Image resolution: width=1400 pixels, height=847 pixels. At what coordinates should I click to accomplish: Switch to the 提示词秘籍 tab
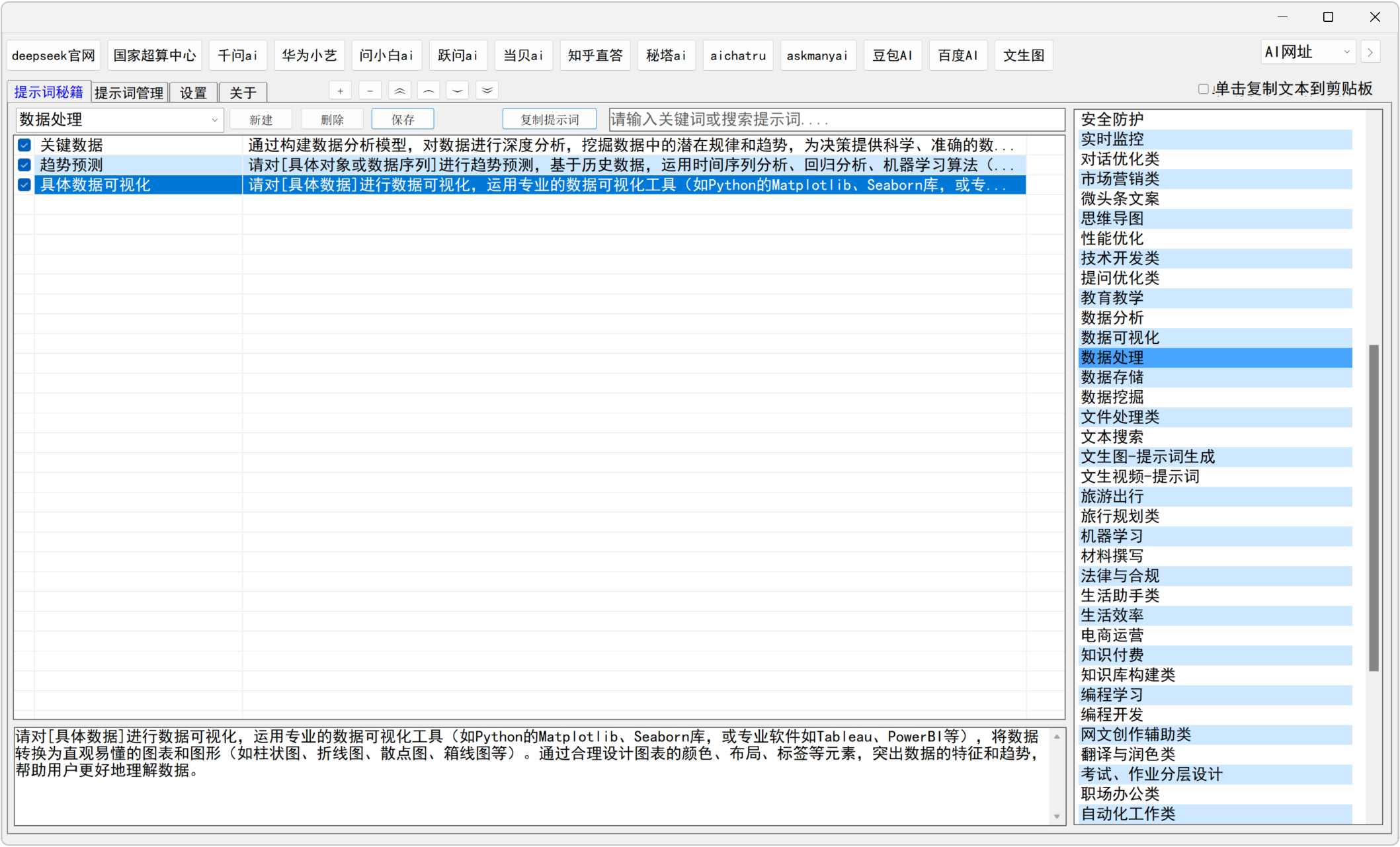(x=49, y=92)
